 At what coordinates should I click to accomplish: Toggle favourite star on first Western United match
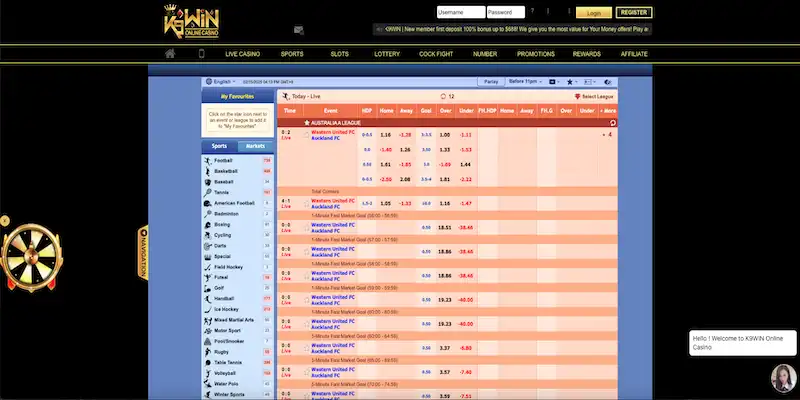[x=306, y=134]
